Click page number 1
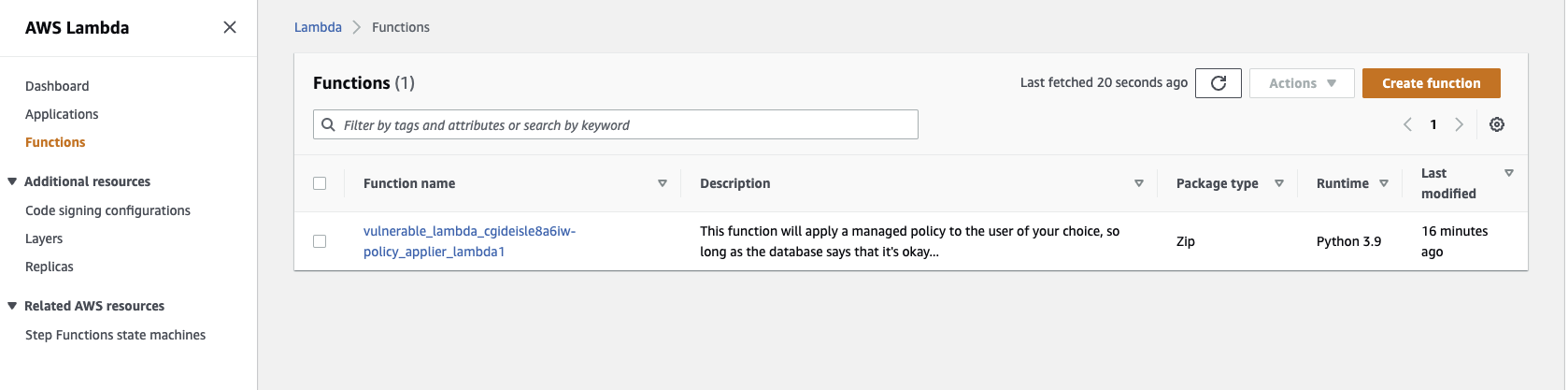 [1433, 124]
